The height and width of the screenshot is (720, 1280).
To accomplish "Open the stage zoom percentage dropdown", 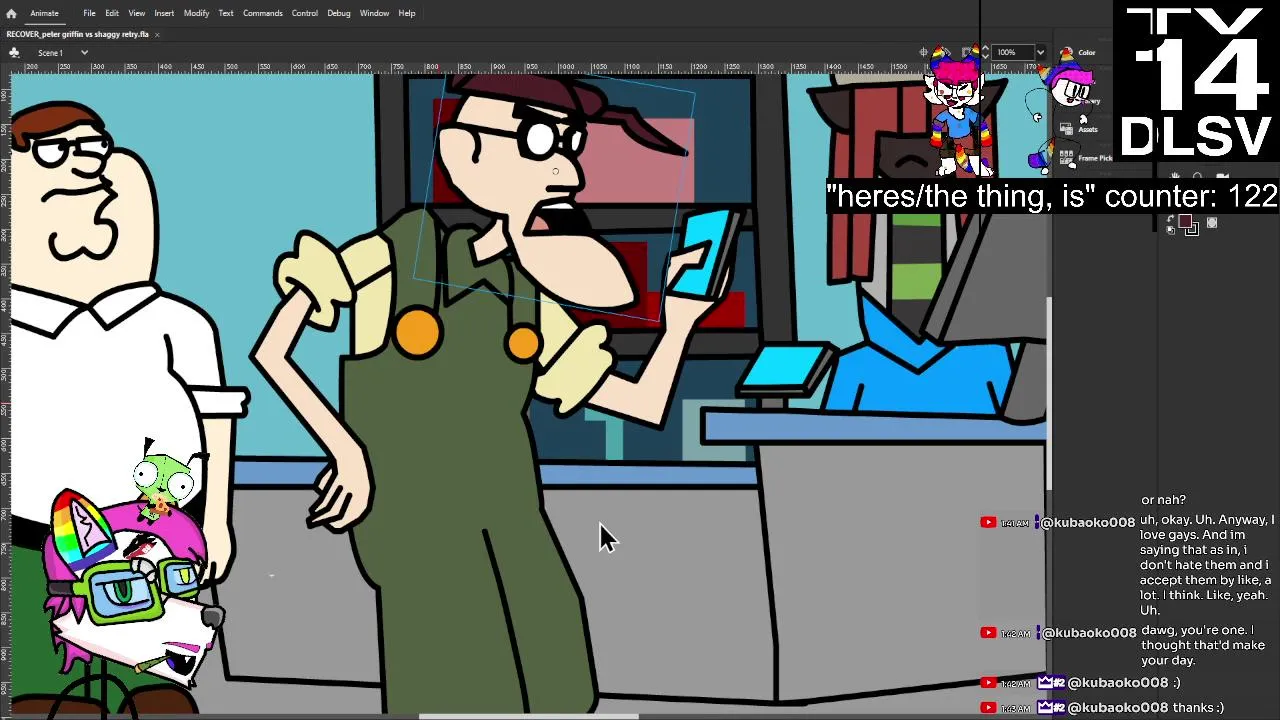I will tap(1040, 52).
